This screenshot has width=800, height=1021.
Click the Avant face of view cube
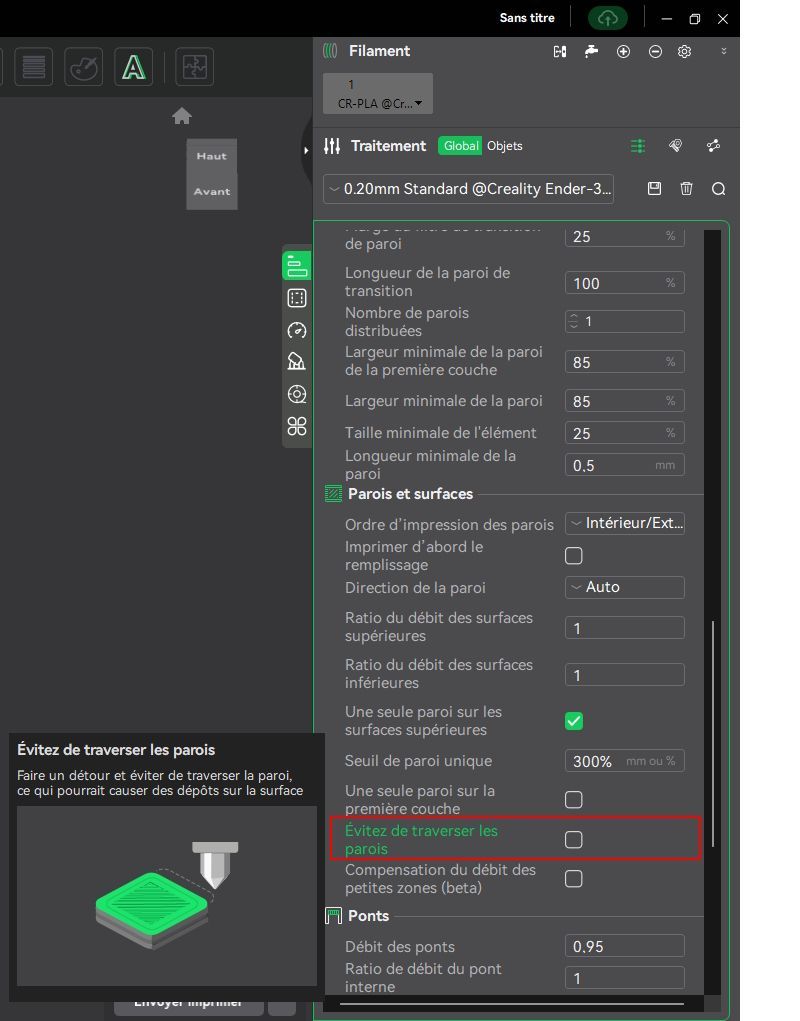(212, 191)
